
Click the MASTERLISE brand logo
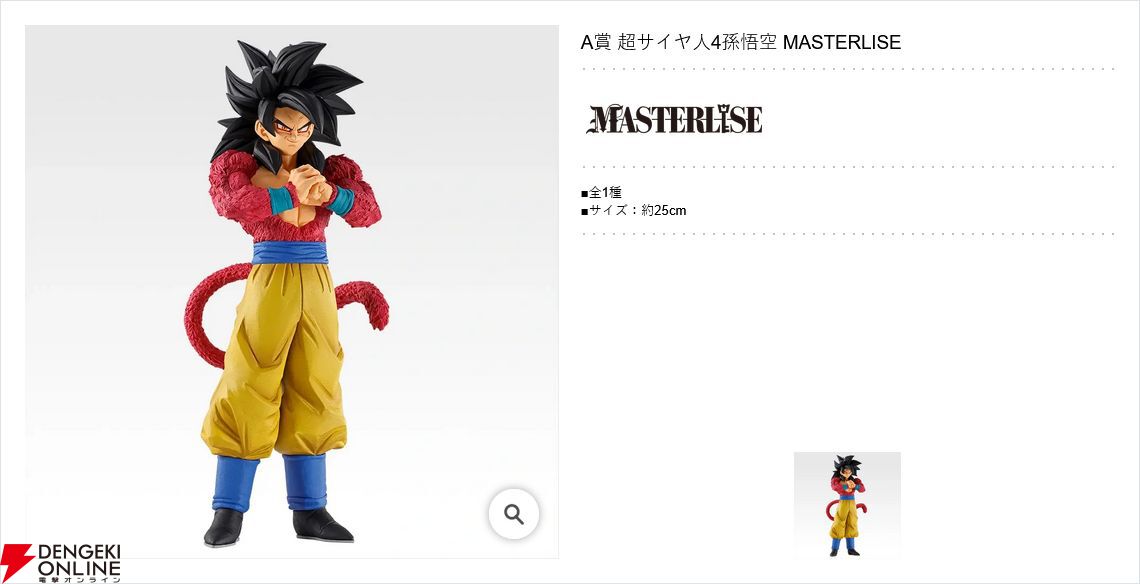[x=675, y=119]
